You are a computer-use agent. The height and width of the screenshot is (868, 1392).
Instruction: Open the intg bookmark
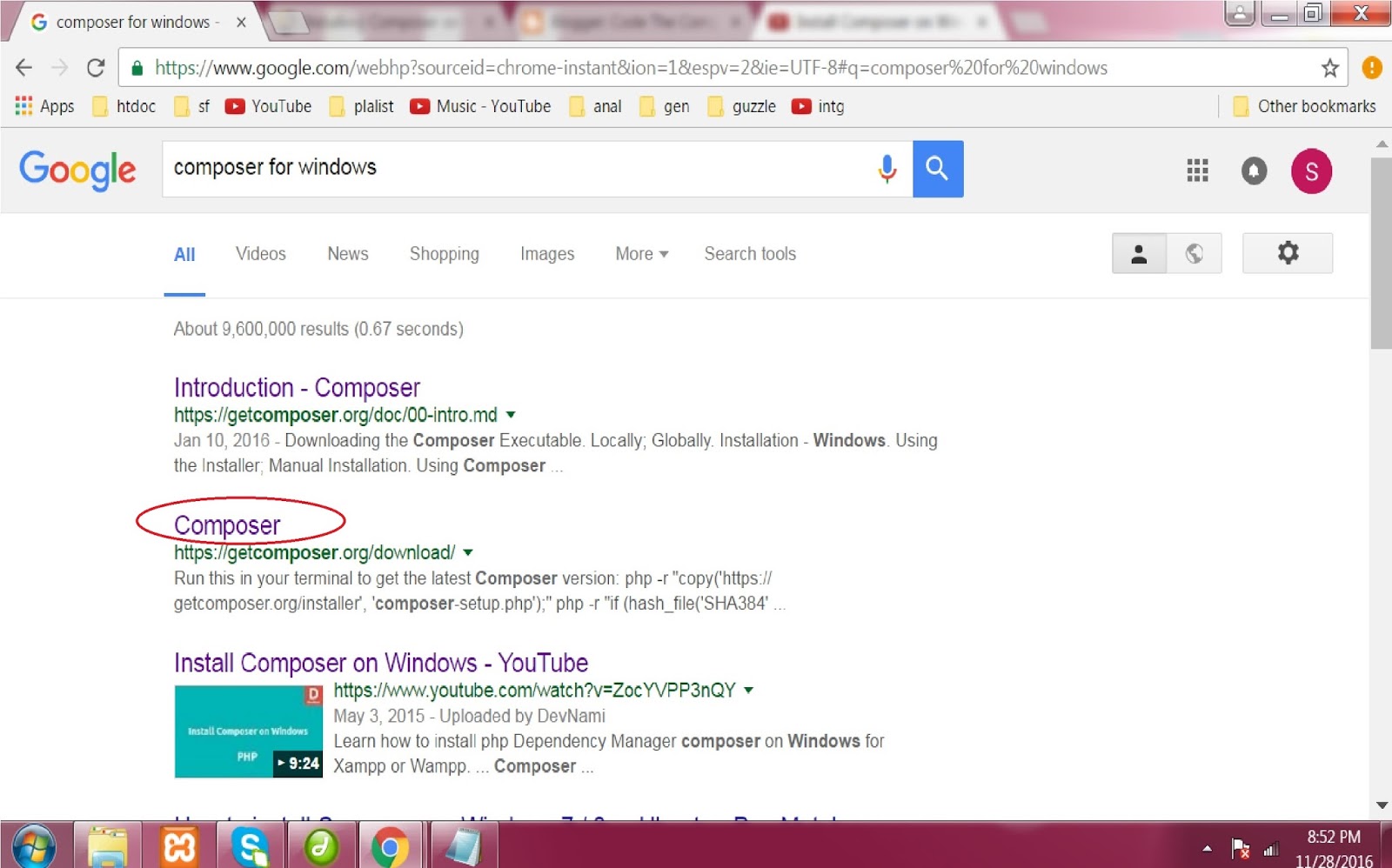818,106
